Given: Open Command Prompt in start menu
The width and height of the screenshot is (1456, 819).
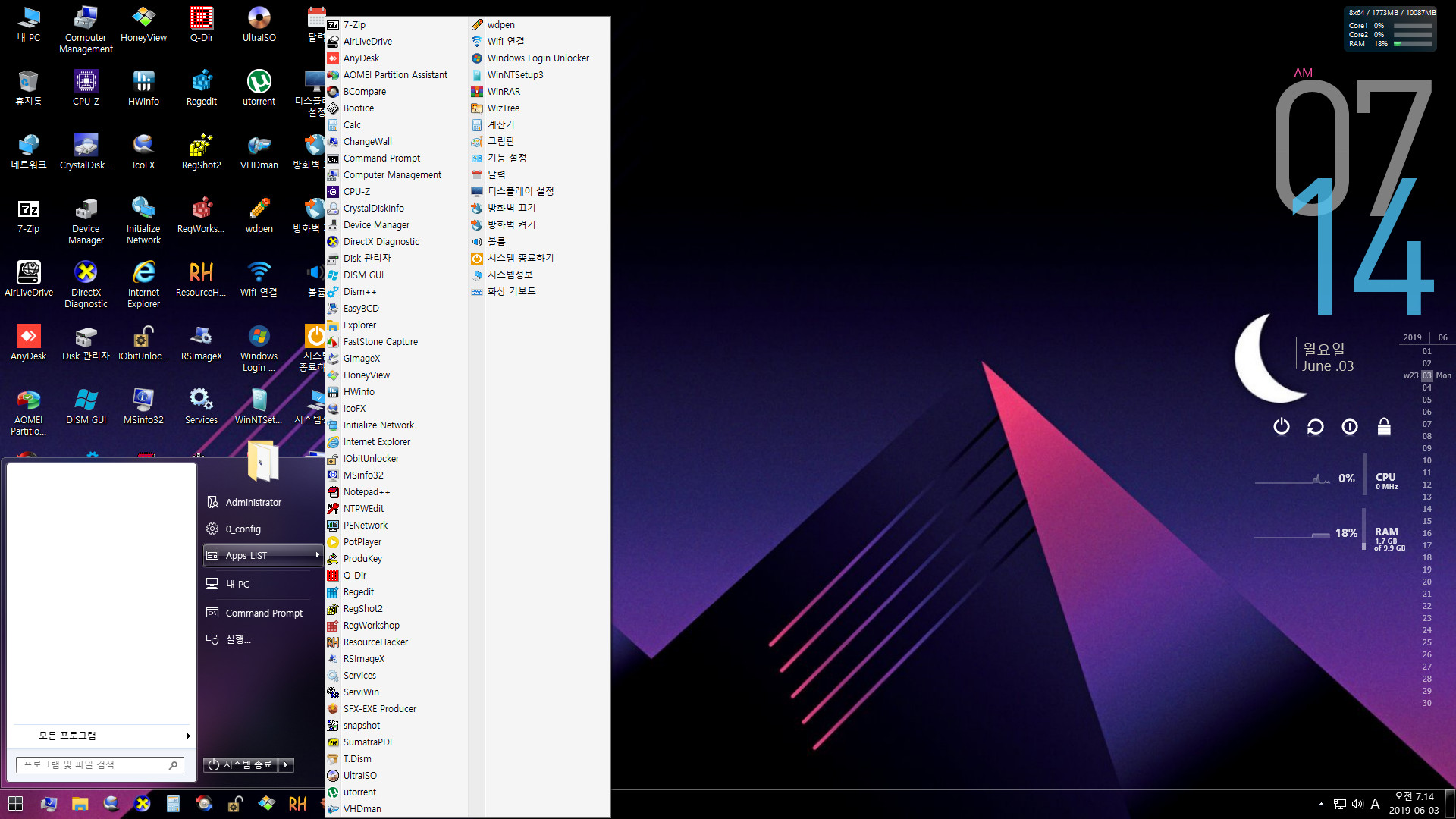Looking at the screenshot, I should pos(263,613).
